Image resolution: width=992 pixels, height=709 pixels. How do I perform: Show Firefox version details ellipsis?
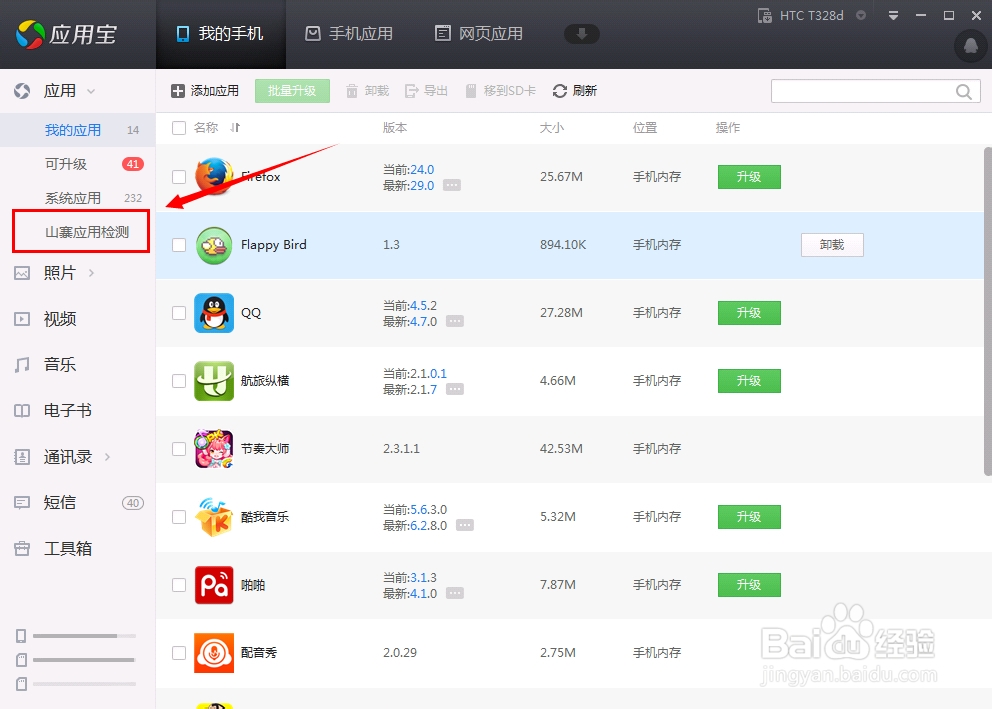(452, 185)
